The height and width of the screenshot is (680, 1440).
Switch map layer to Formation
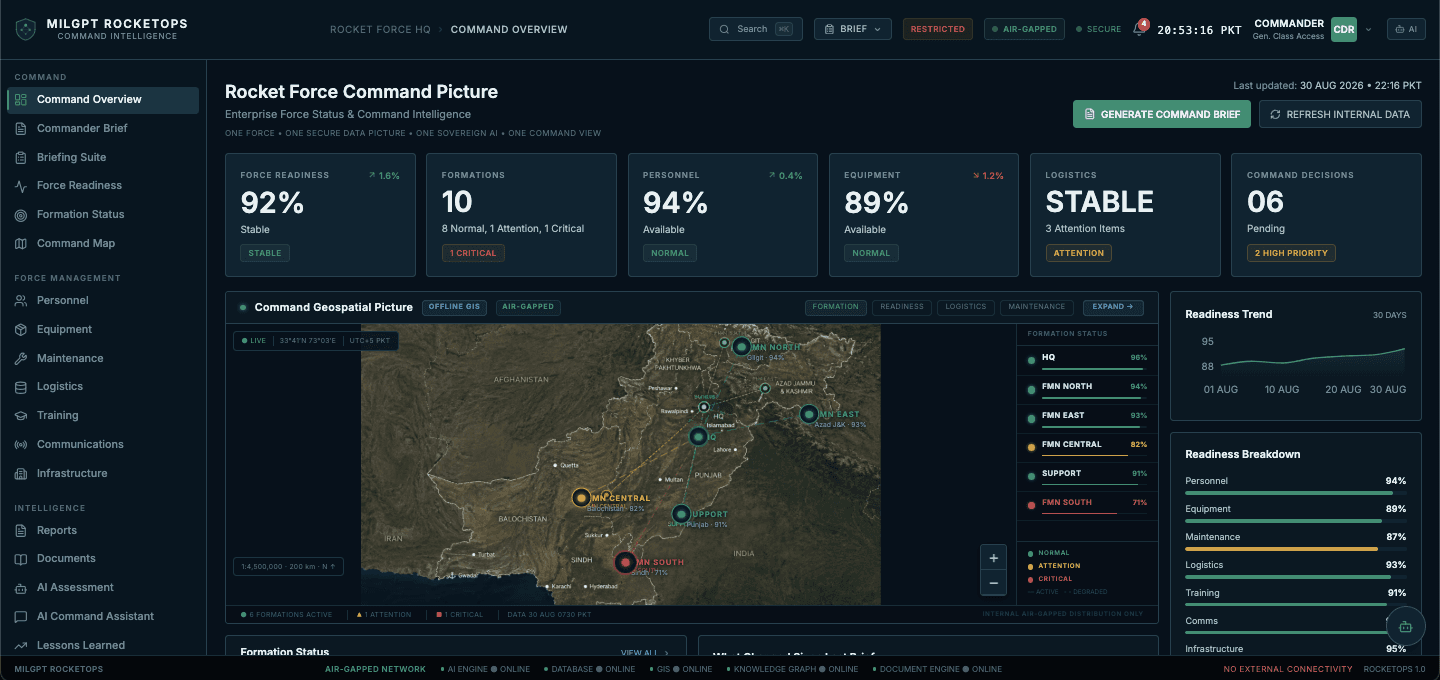835,307
